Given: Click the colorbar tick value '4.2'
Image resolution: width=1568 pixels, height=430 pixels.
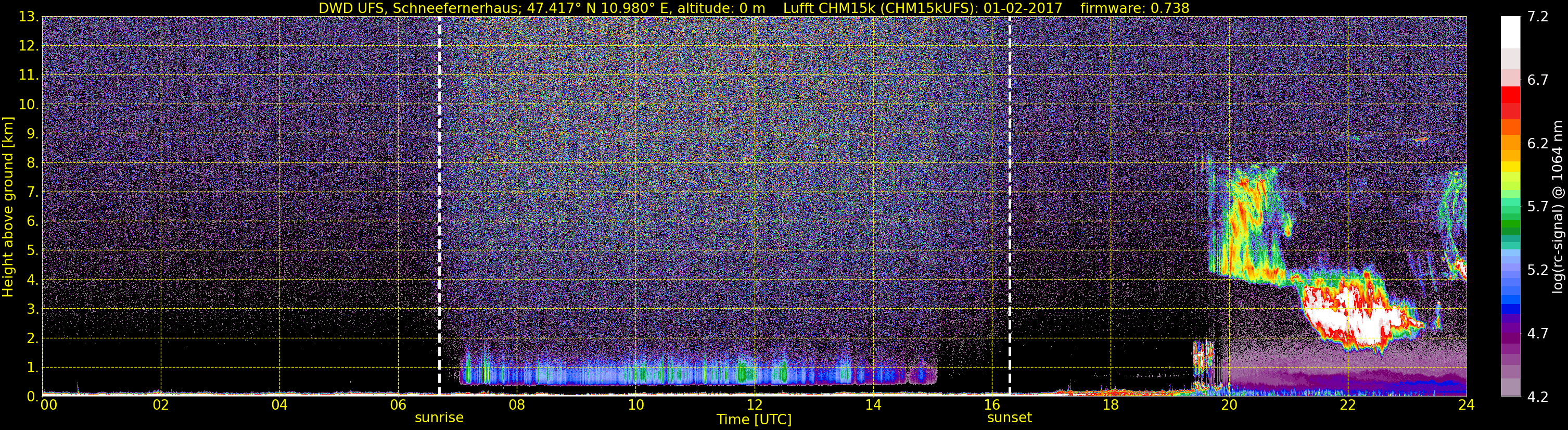Looking at the screenshot, I should click(x=1538, y=397).
